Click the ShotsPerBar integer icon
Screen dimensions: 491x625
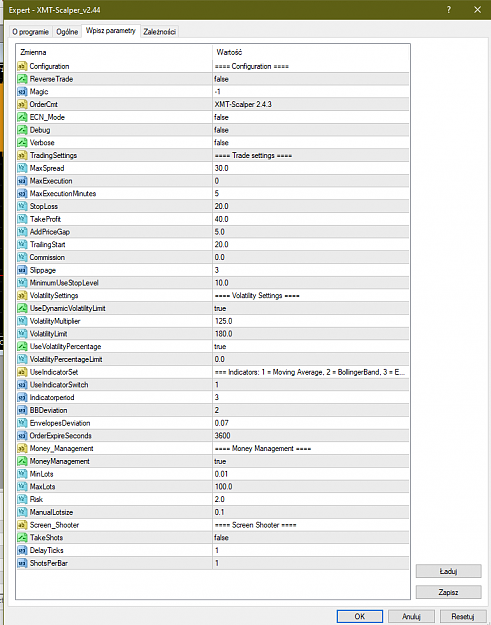click(x=22, y=563)
